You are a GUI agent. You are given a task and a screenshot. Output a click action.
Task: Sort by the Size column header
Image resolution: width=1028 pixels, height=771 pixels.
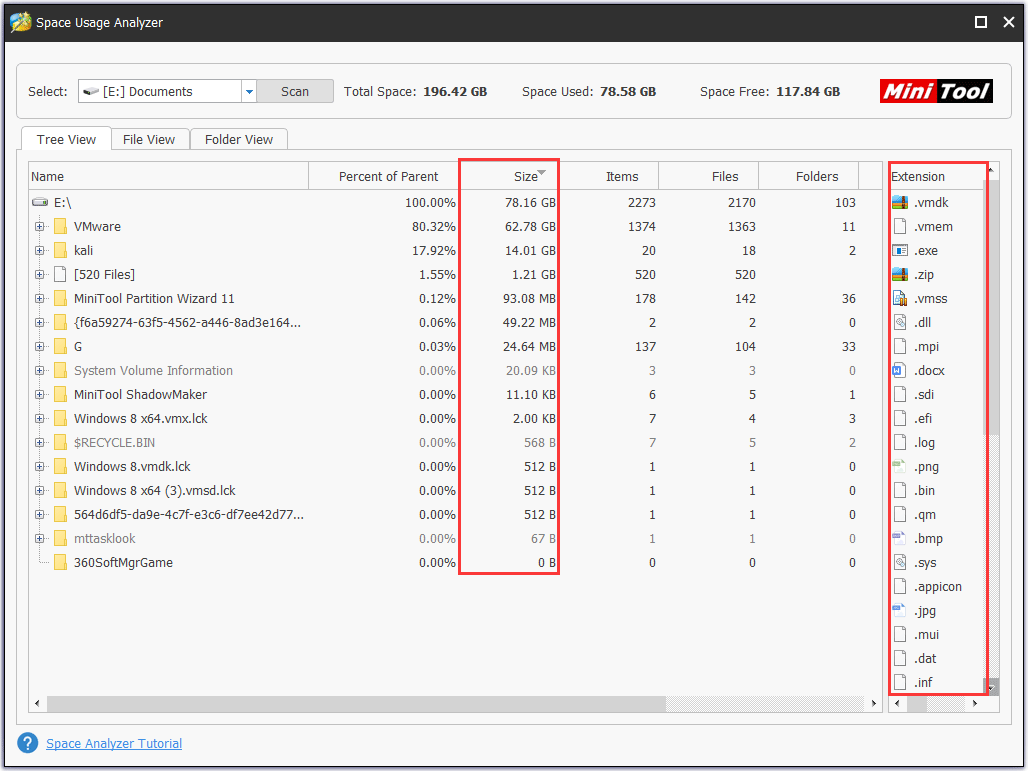[x=509, y=176]
